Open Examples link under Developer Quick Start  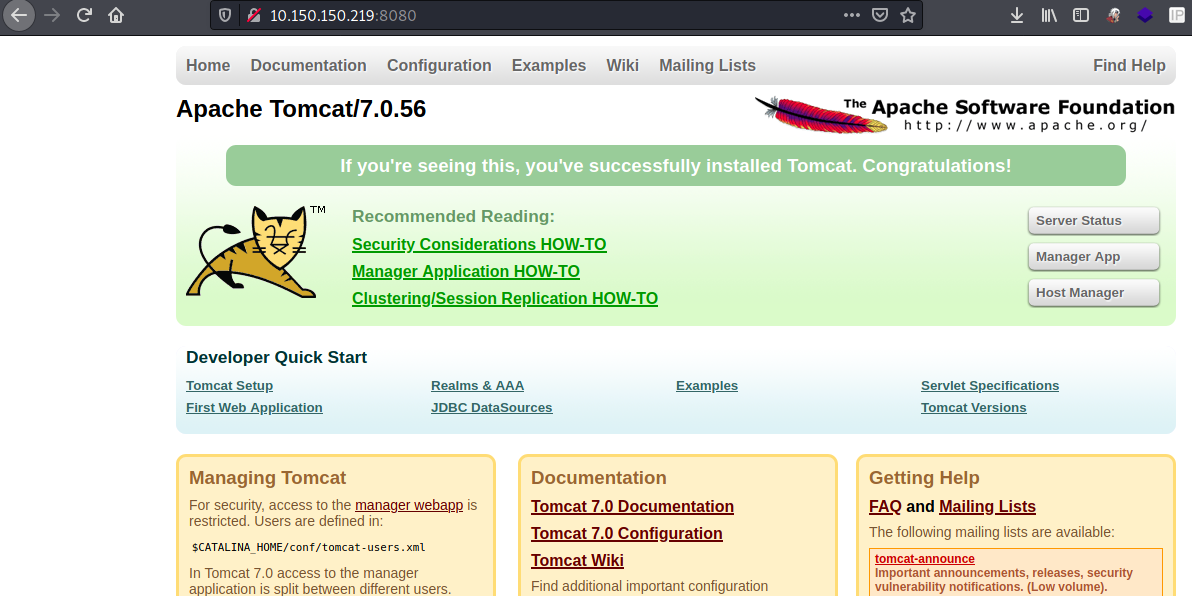point(707,385)
